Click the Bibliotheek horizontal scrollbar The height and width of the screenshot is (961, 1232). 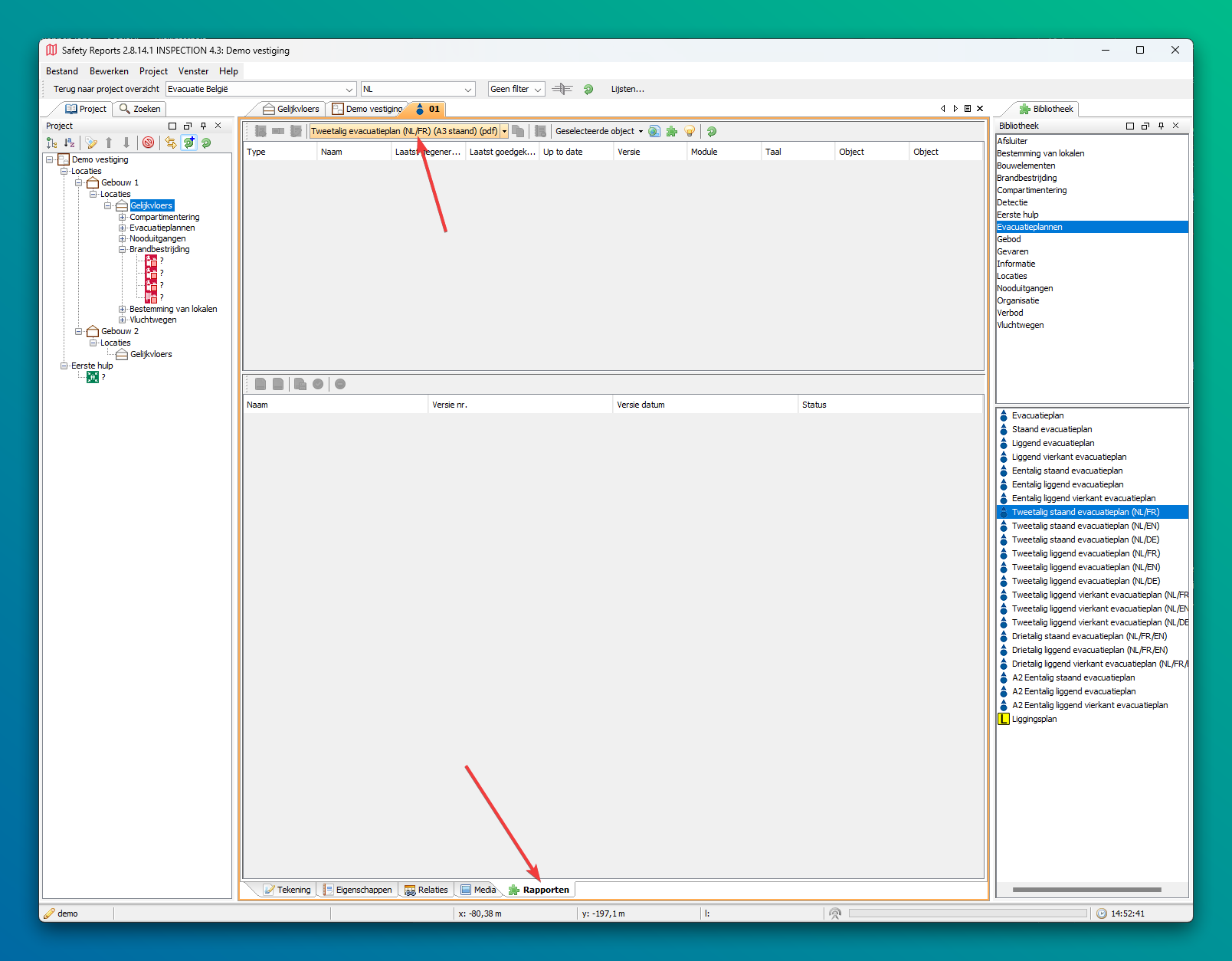pos(1086,890)
